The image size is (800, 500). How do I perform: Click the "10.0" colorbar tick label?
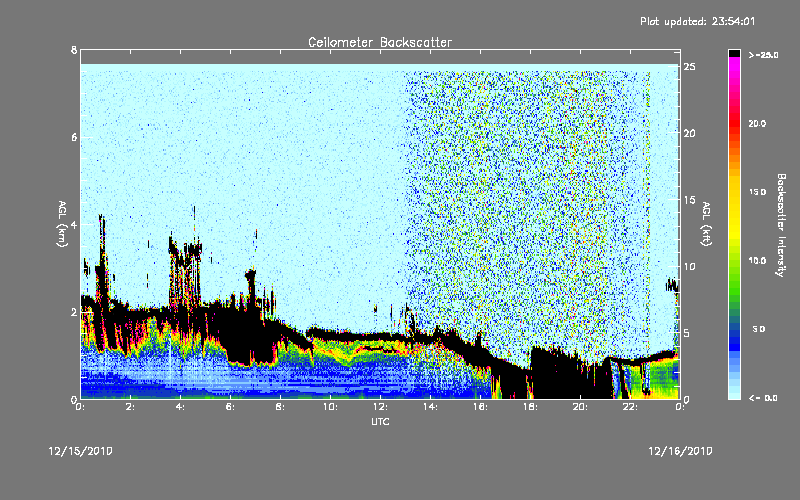pyautogui.click(x=757, y=261)
